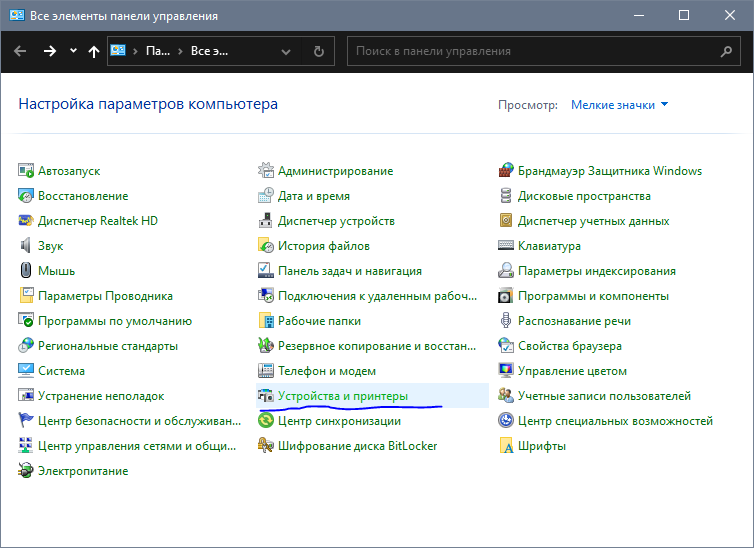Open the Автозапуск icon
The width and height of the screenshot is (754, 548).
(25, 171)
